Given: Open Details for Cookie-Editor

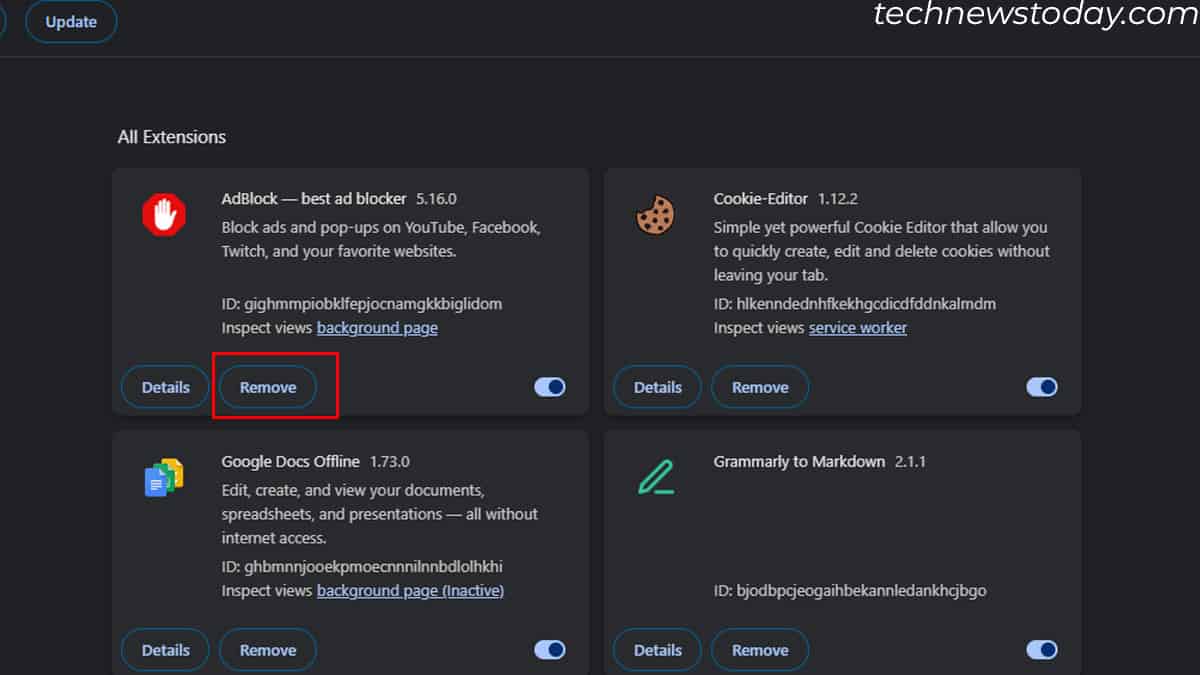Looking at the screenshot, I should (656, 387).
